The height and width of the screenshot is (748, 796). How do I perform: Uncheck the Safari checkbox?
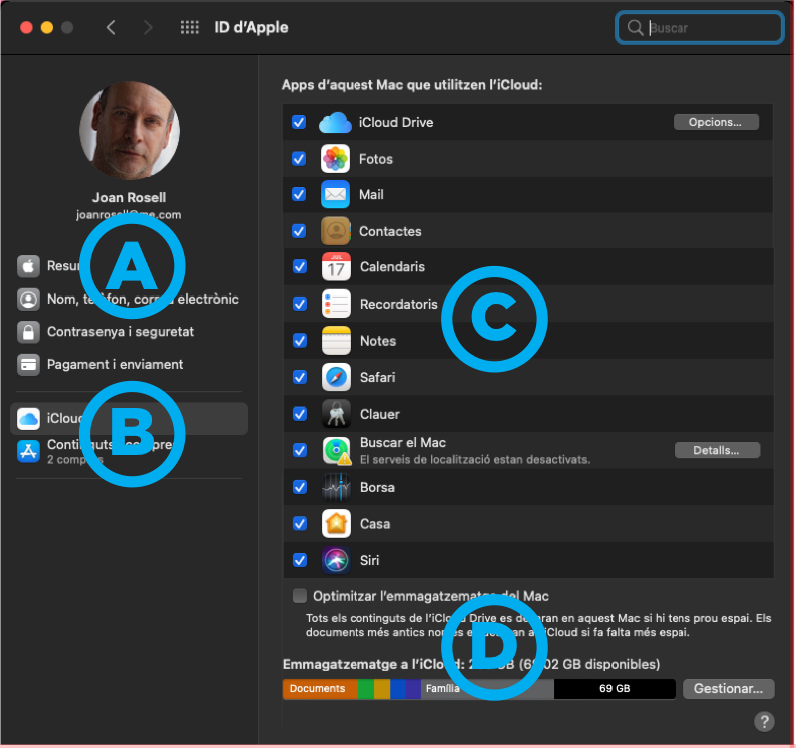point(300,377)
